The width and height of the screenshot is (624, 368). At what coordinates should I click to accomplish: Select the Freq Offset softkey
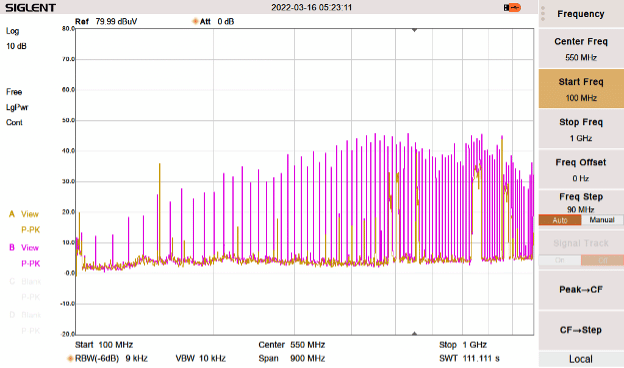click(x=581, y=169)
